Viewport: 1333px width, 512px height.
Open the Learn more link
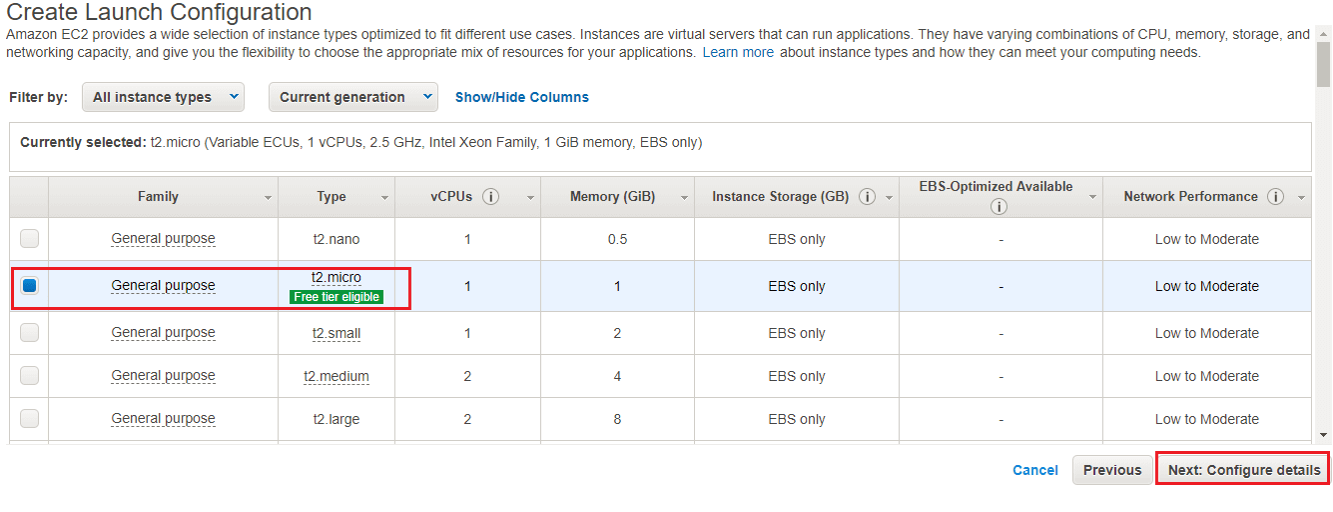click(x=738, y=52)
